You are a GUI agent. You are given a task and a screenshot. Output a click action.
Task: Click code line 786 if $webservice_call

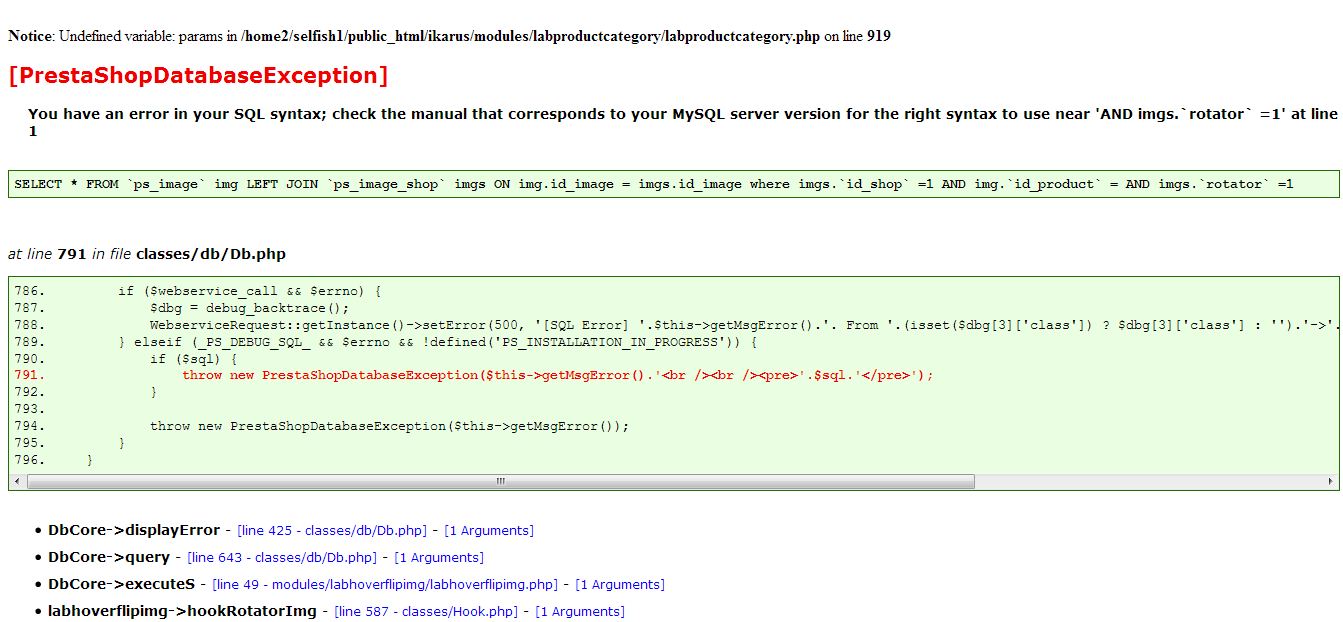coord(250,291)
